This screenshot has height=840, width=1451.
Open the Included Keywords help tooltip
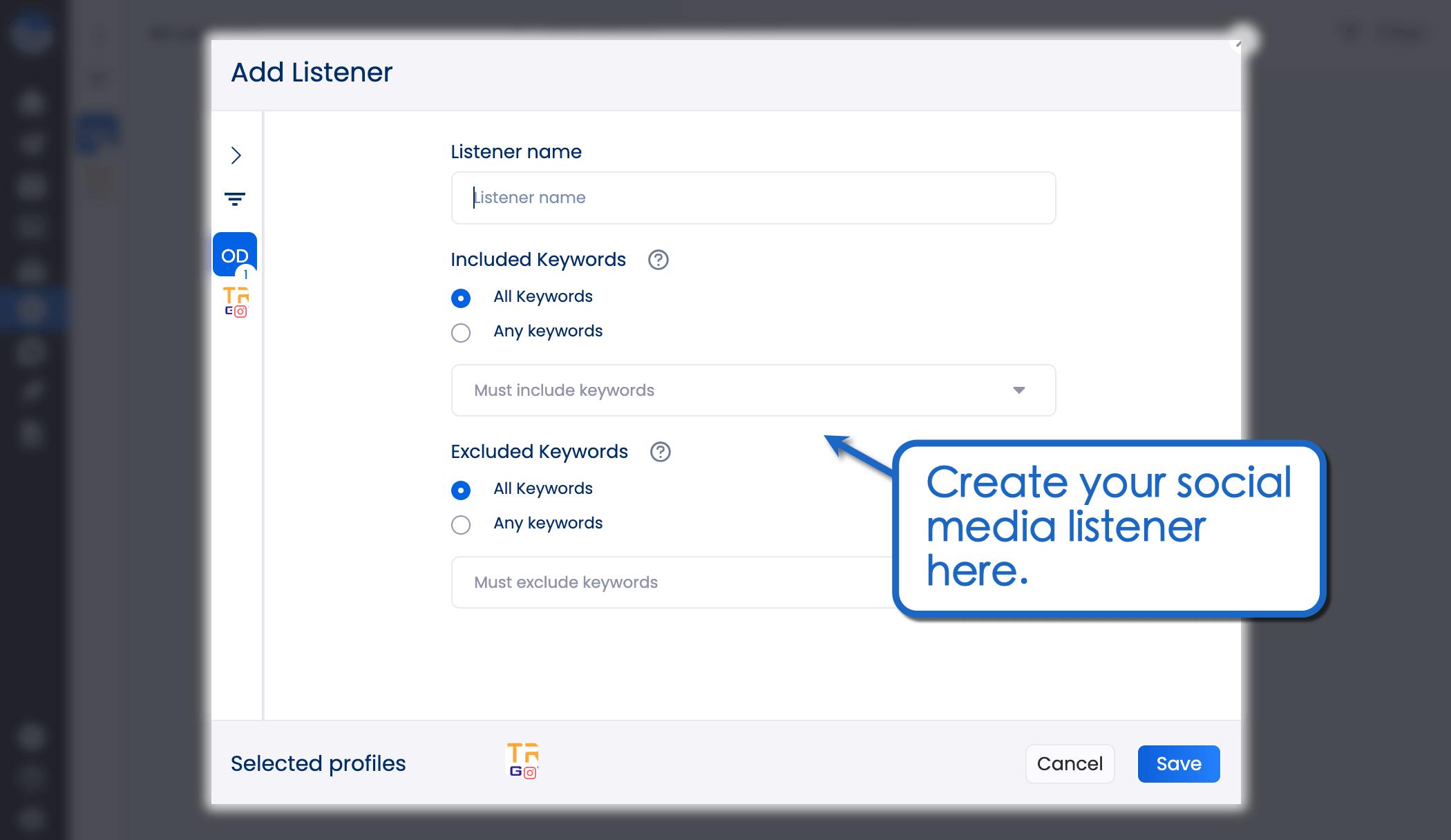(658, 260)
